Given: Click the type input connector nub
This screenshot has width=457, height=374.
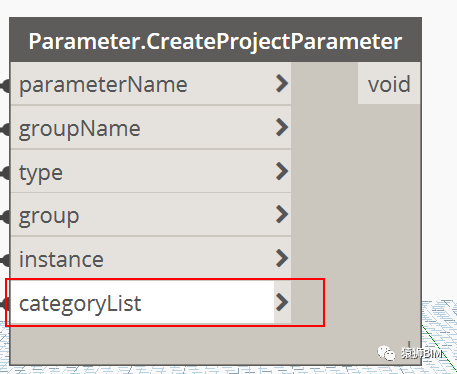Looking at the screenshot, I should [x=6, y=174].
